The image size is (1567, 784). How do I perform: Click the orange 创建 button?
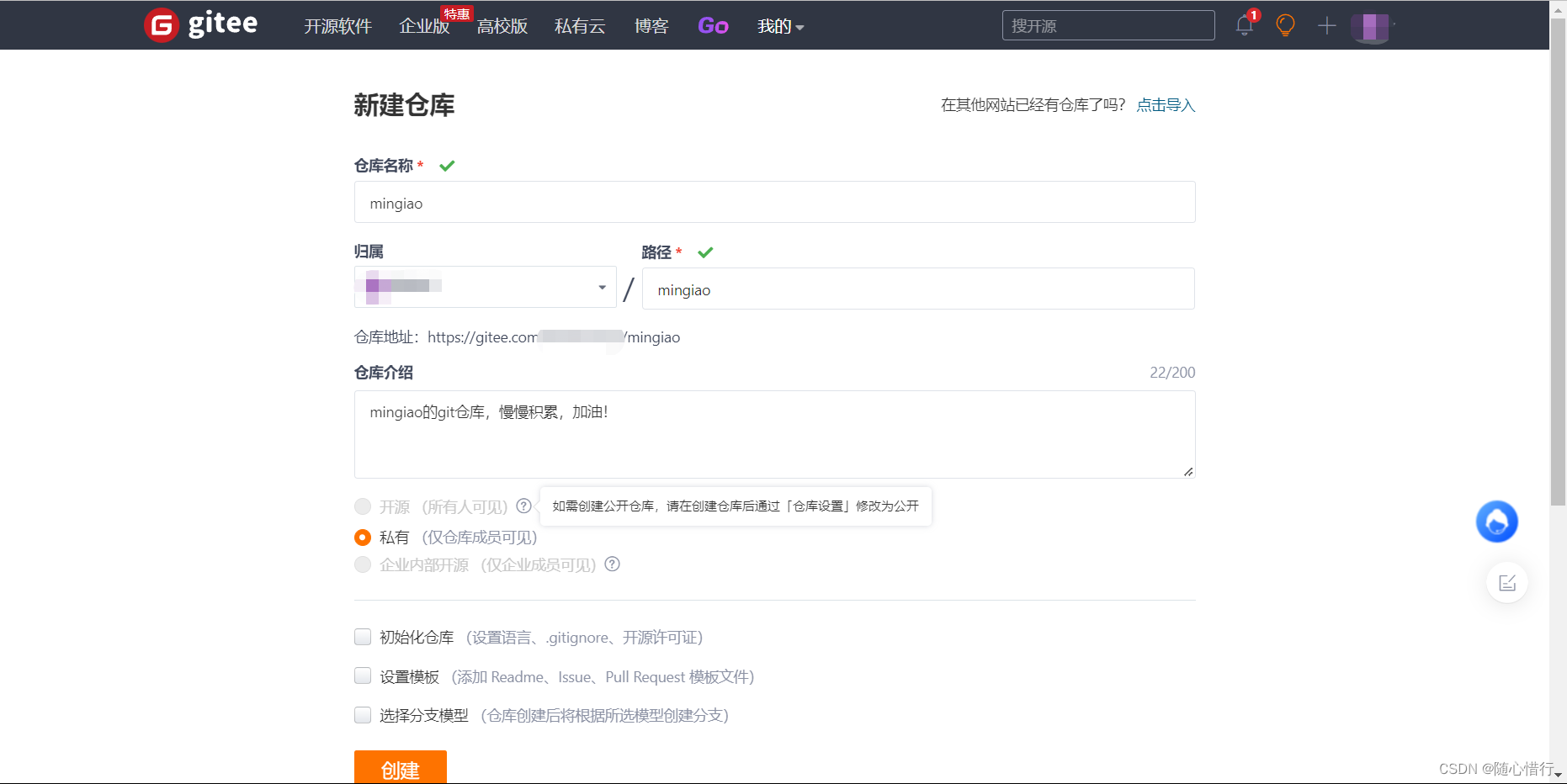[x=401, y=767]
